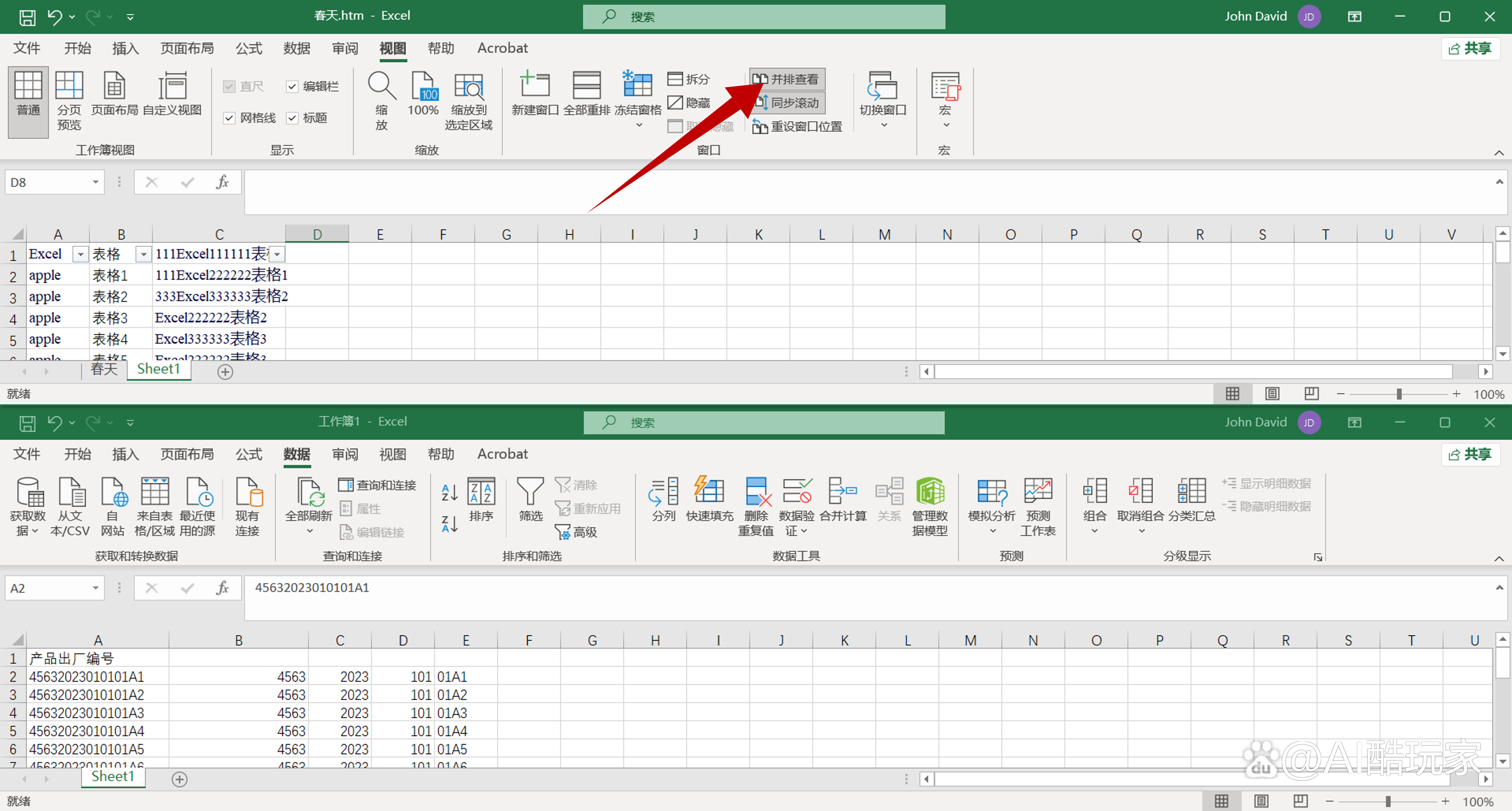
Task: Expand Macros (宏) dropdown
Action: tap(946, 125)
